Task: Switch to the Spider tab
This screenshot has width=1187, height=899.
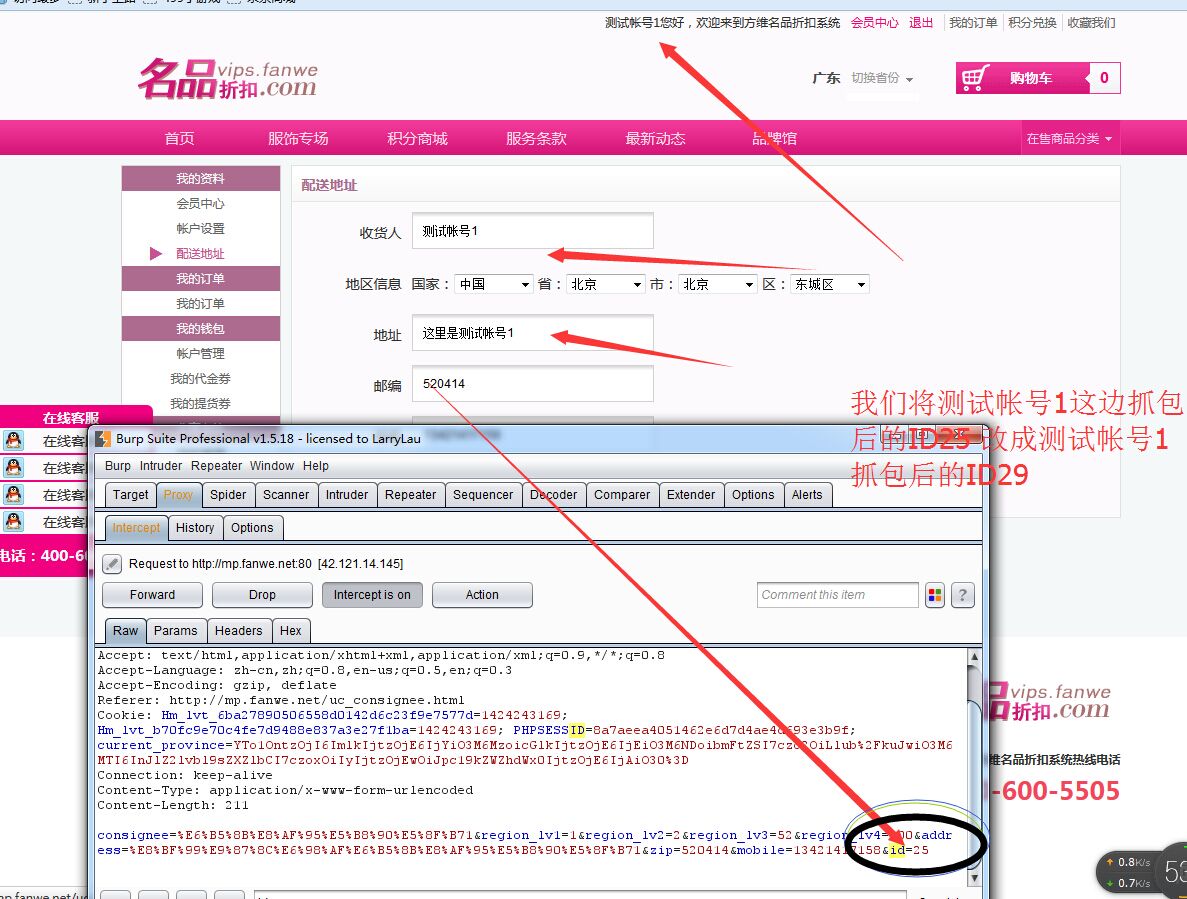Action: click(x=228, y=495)
